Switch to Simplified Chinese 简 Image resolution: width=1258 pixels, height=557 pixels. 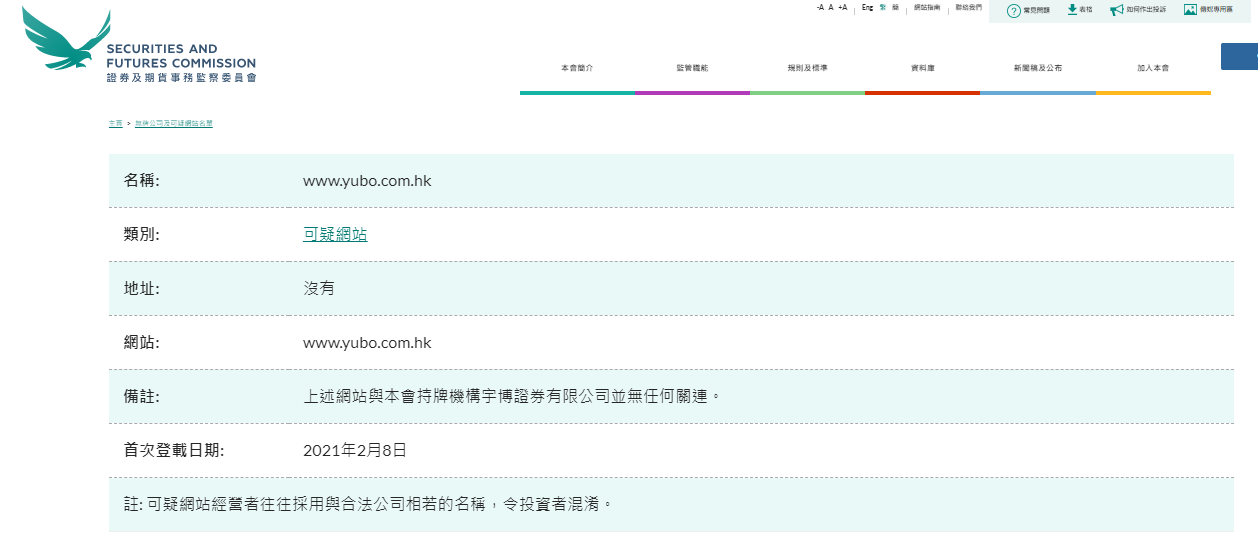point(895,7)
